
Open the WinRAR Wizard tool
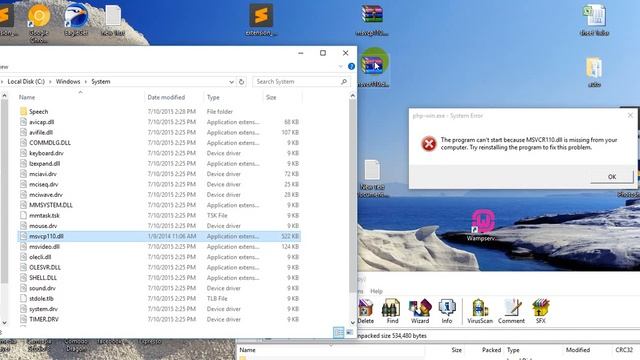(420, 311)
